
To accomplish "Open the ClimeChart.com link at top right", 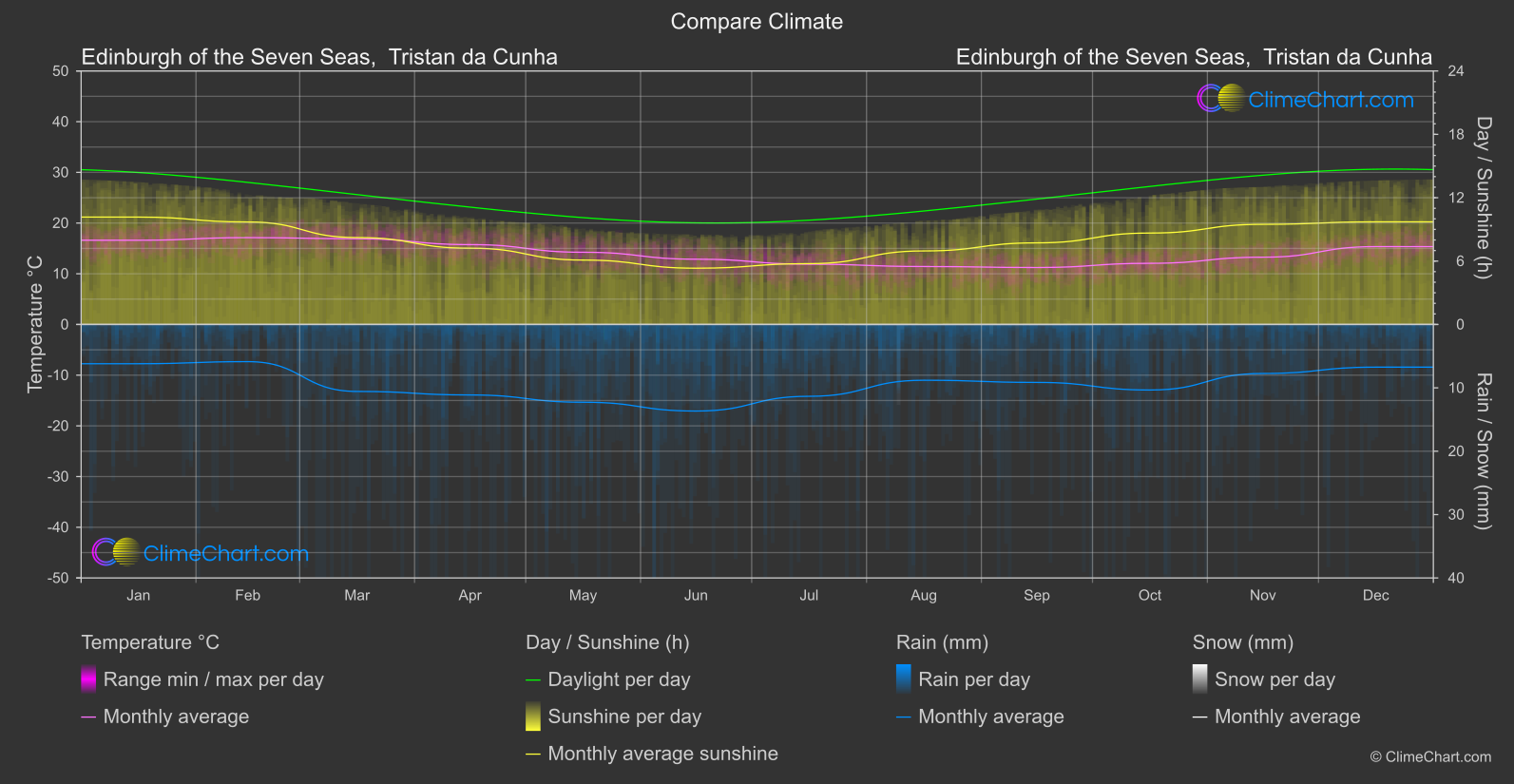I will coord(1331,100).
